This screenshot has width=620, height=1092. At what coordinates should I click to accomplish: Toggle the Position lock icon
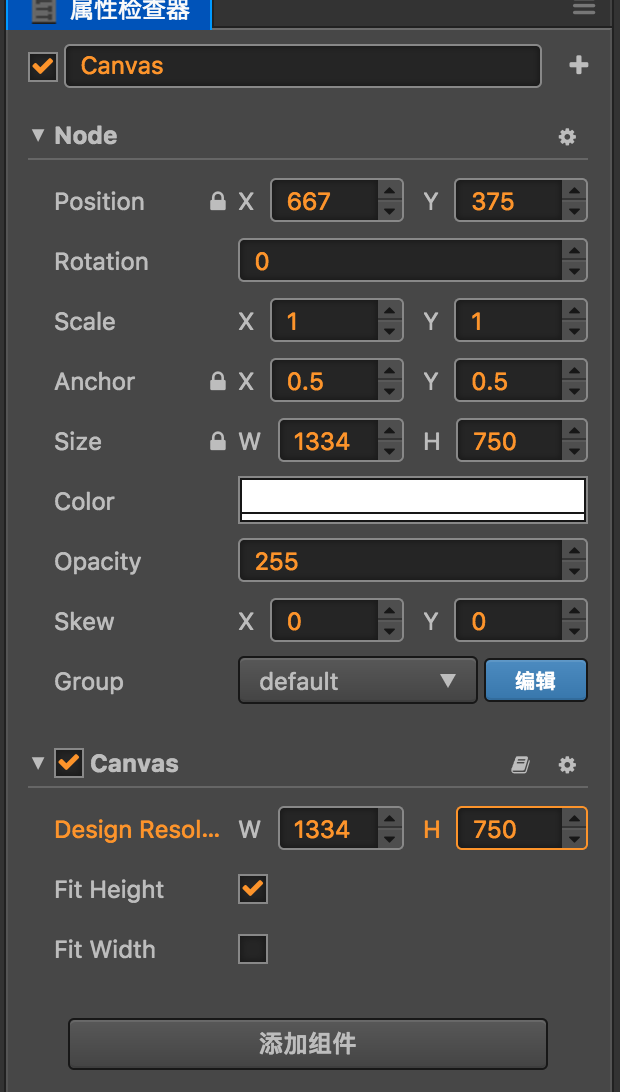(x=217, y=202)
